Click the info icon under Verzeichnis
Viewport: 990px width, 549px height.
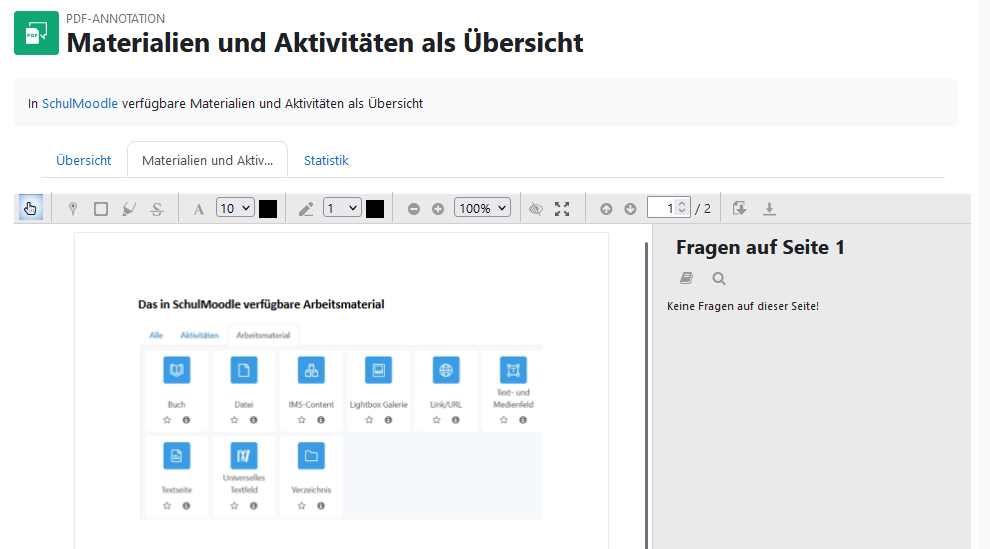[321, 505]
